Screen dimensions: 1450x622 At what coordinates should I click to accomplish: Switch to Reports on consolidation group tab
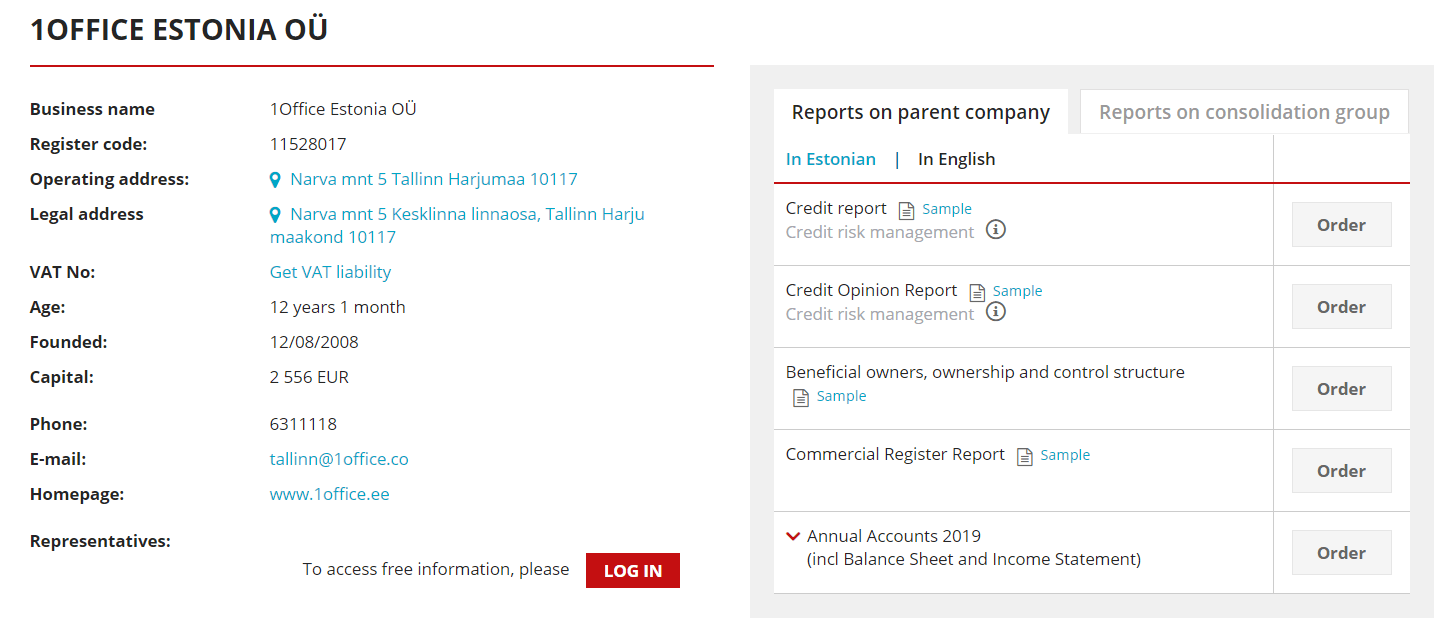[x=1243, y=112]
